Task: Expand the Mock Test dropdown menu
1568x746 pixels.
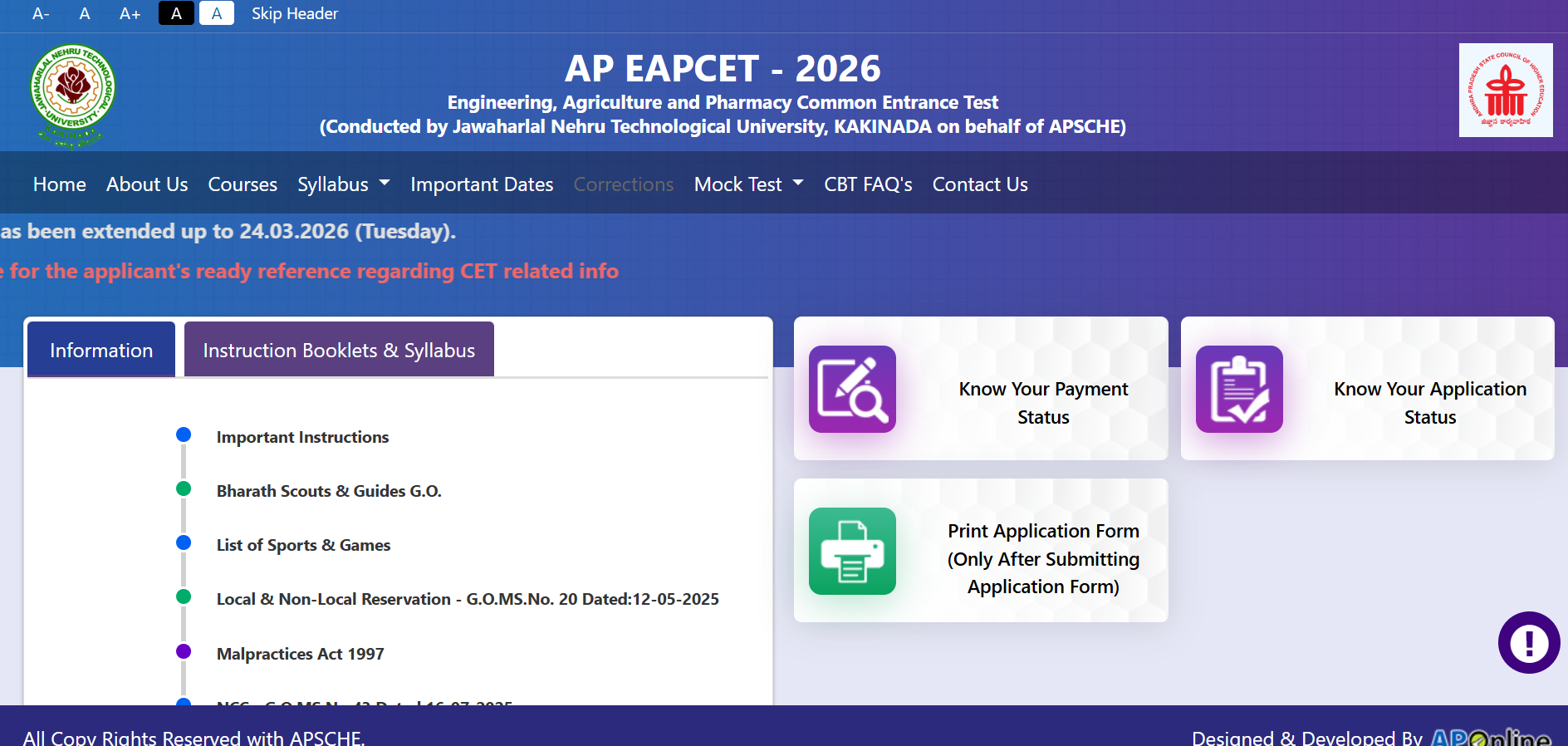Action: [748, 184]
